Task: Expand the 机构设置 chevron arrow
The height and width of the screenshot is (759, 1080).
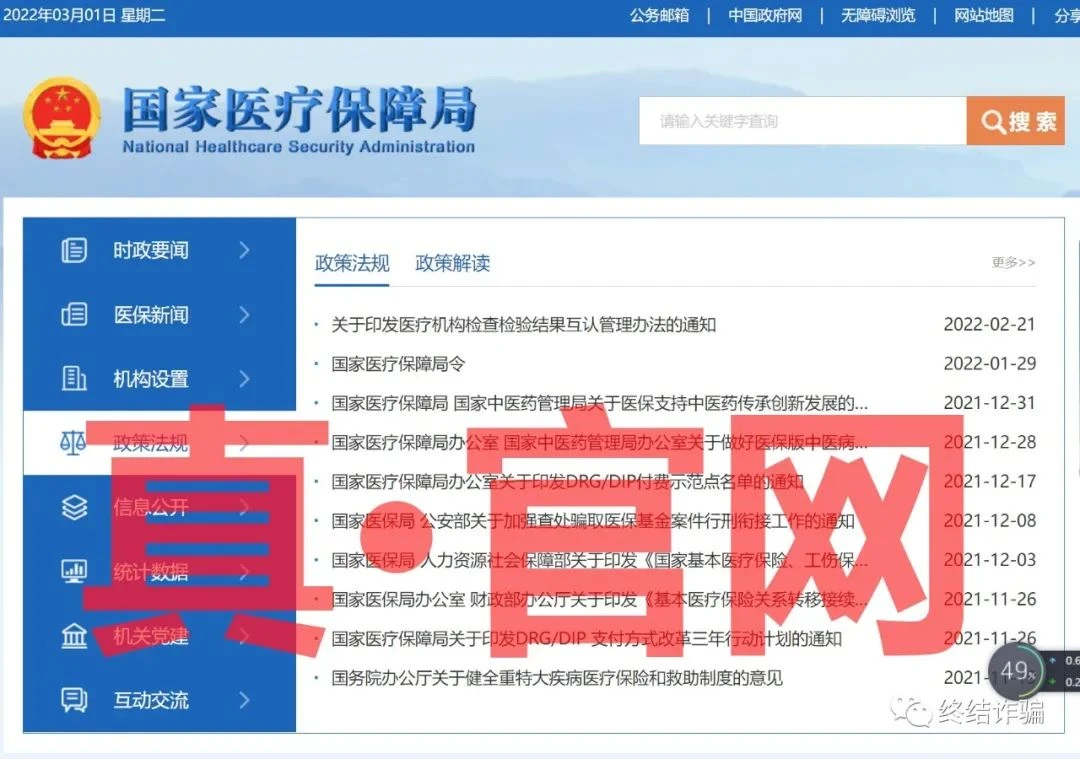Action: tap(245, 379)
